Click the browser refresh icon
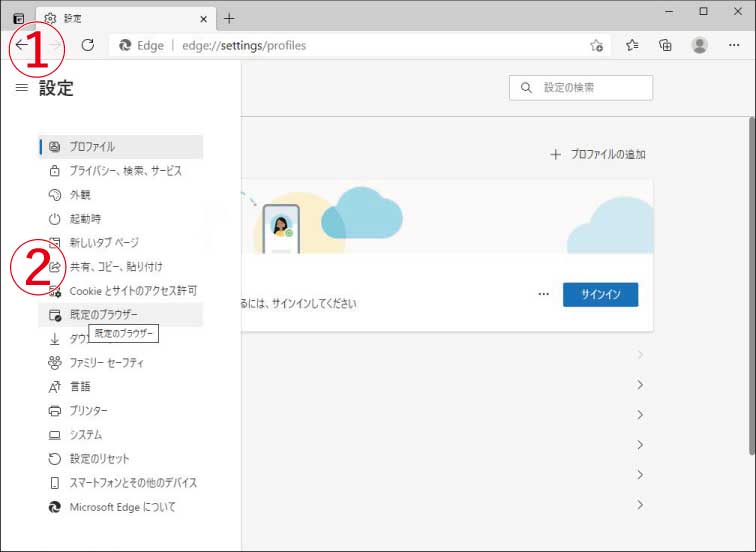 coord(88,45)
